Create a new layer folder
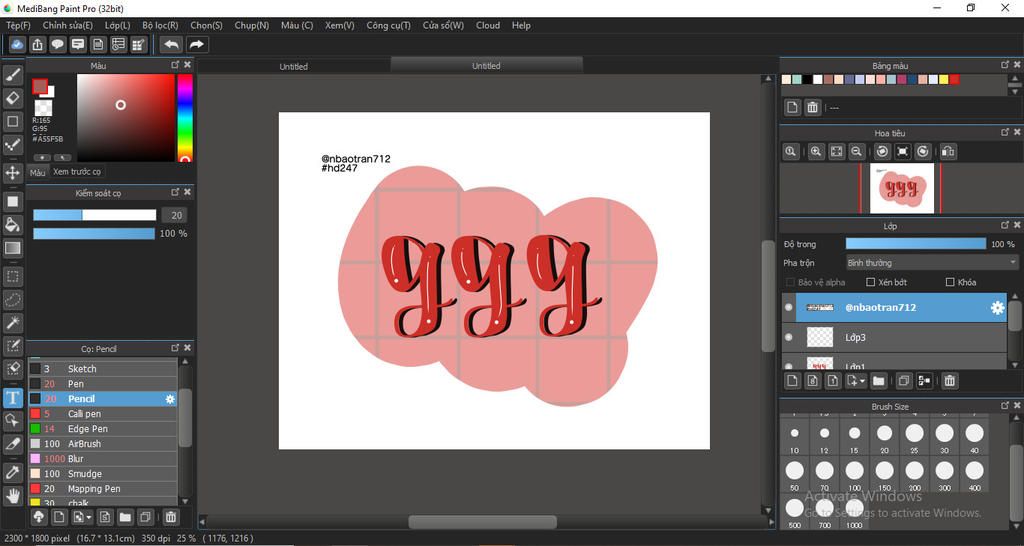 click(878, 381)
